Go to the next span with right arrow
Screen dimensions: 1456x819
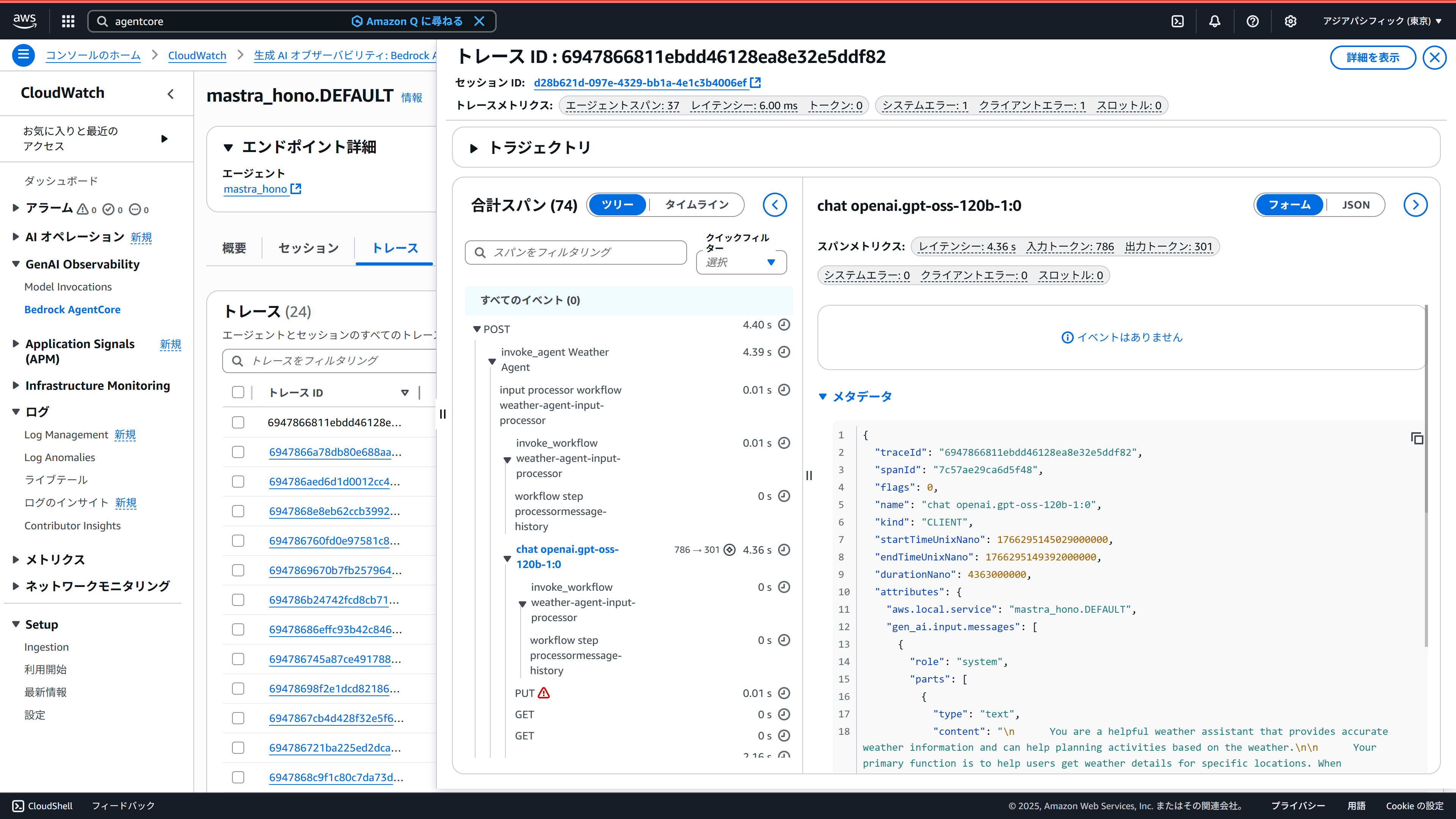pyautogui.click(x=1415, y=205)
